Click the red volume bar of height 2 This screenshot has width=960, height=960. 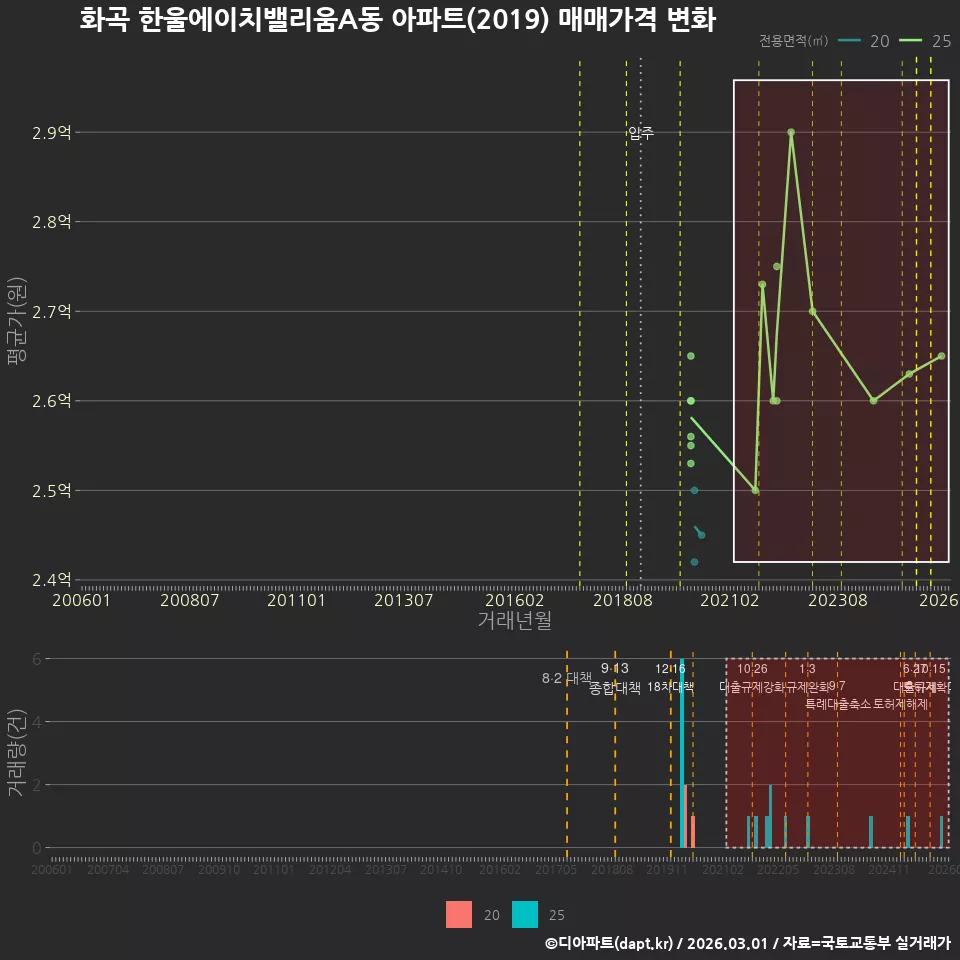click(686, 816)
